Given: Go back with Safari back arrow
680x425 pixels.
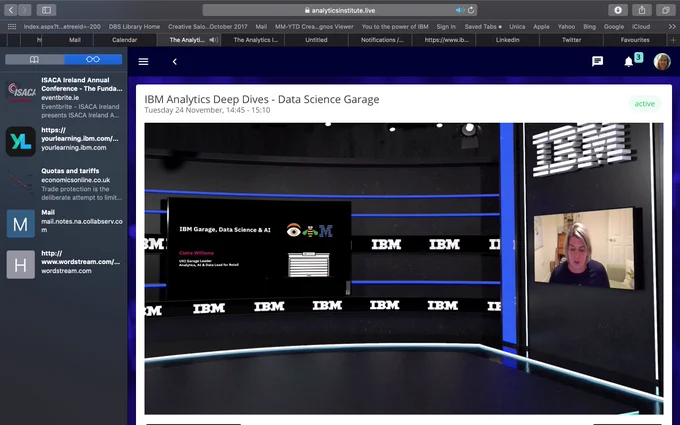Looking at the screenshot, I should [11, 10].
